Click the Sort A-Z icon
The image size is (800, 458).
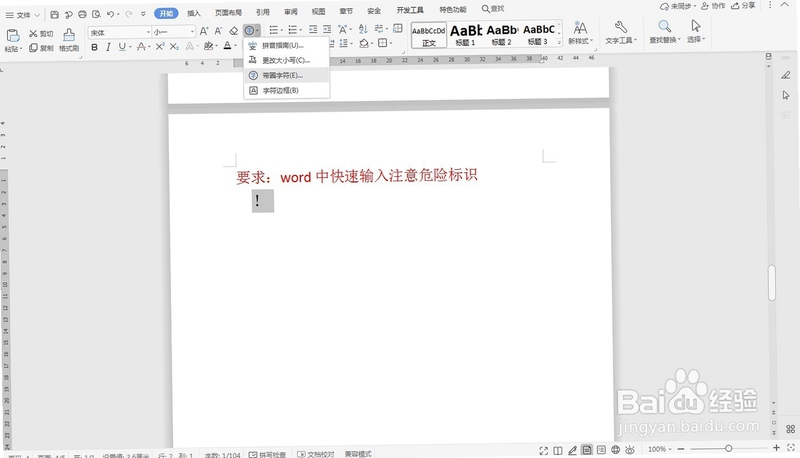tap(363, 29)
